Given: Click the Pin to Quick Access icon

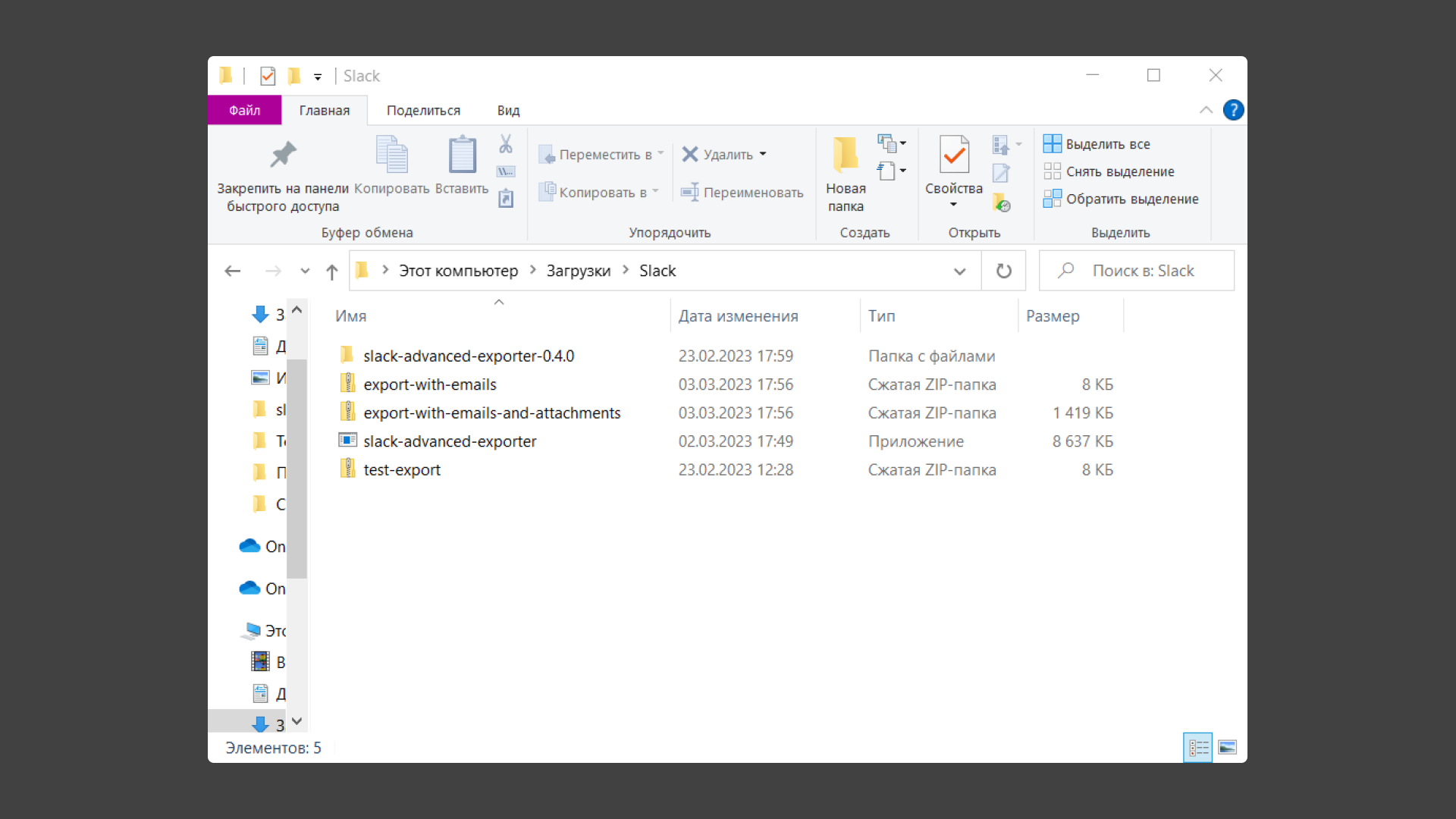Looking at the screenshot, I should 283,155.
